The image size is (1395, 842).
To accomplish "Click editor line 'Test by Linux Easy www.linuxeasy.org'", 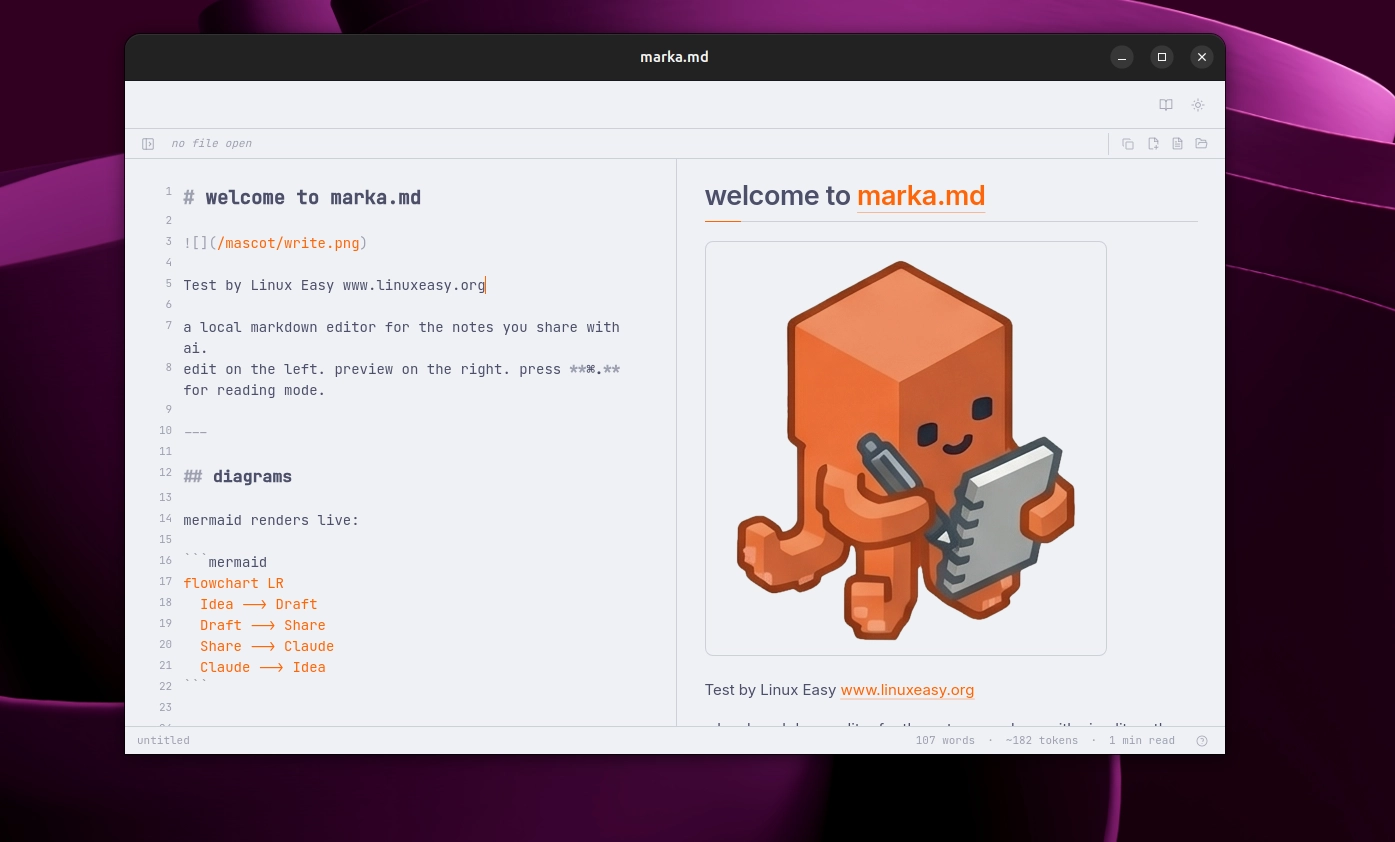I will pos(334,285).
